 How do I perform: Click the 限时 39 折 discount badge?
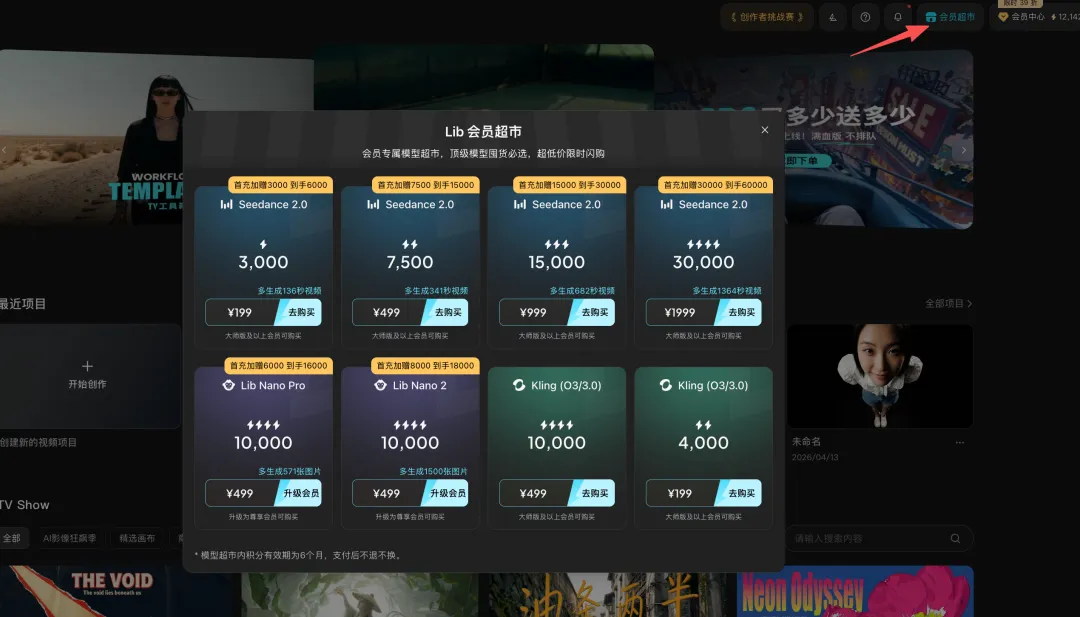point(1019,3)
